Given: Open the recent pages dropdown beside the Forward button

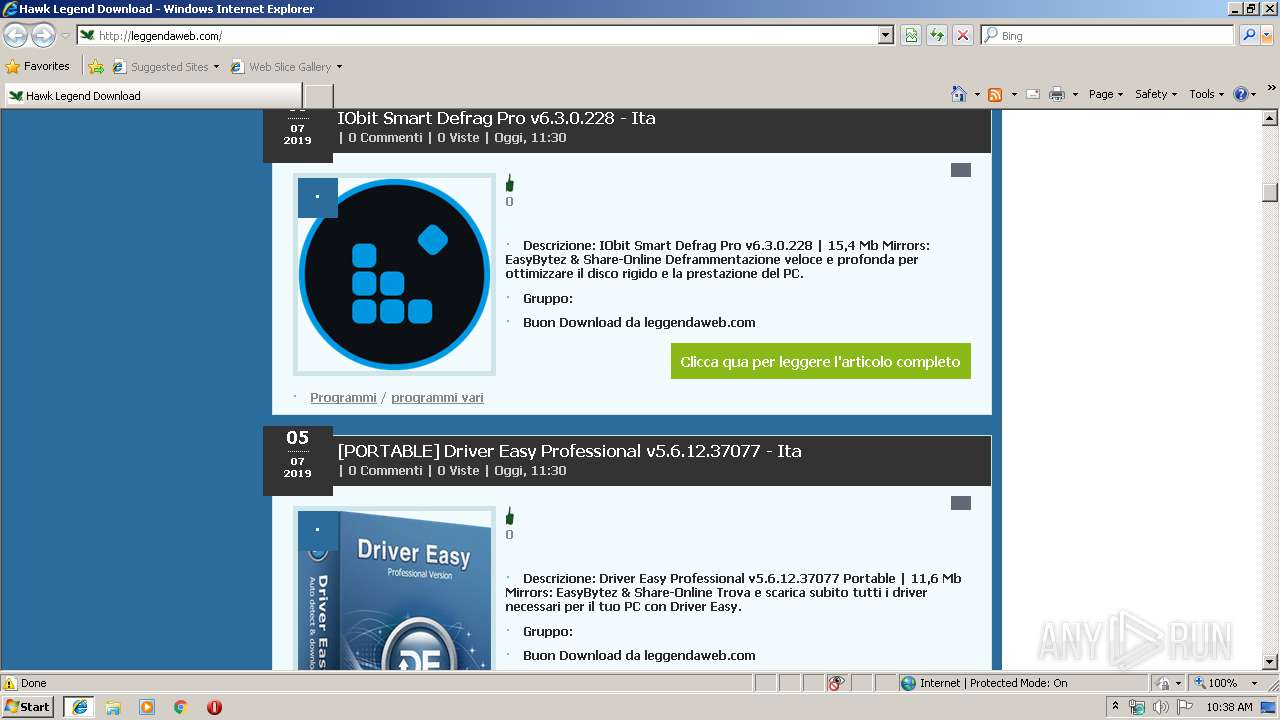Looking at the screenshot, I should pyautogui.click(x=65, y=36).
